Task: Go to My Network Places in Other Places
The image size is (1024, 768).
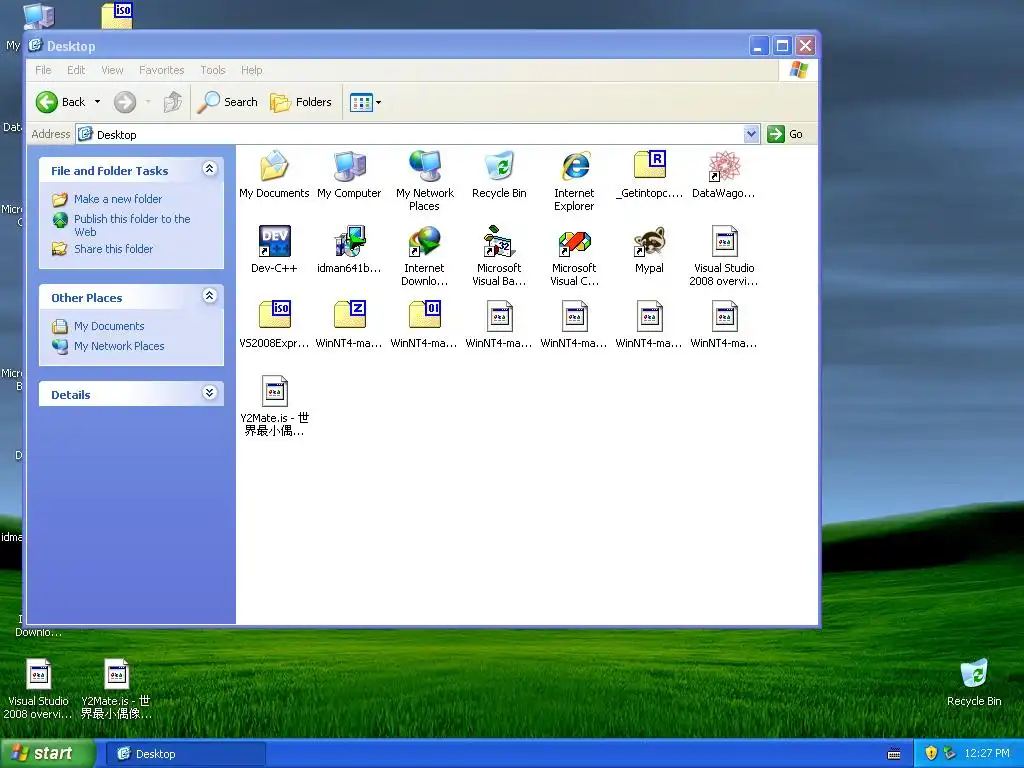Action: point(119,346)
